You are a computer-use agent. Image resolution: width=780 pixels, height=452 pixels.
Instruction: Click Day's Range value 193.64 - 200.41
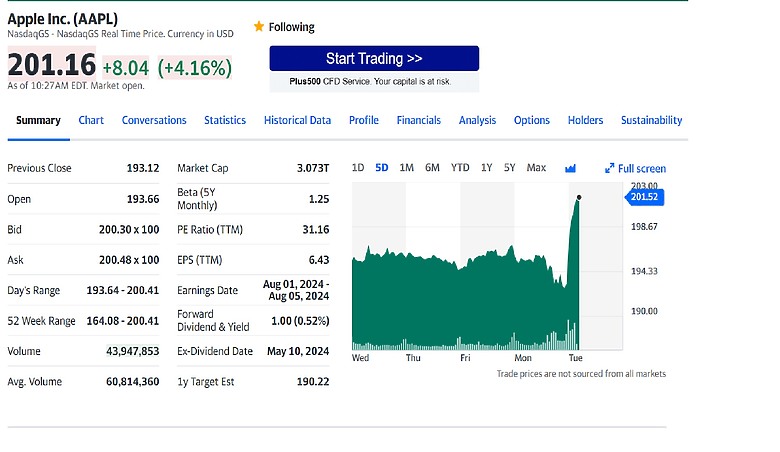pyautogui.click(x=123, y=290)
